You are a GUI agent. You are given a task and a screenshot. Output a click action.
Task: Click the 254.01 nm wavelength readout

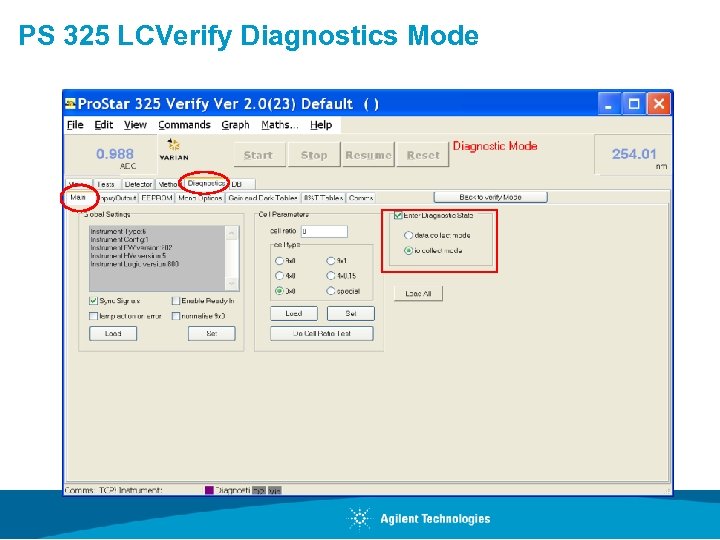(x=634, y=154)
